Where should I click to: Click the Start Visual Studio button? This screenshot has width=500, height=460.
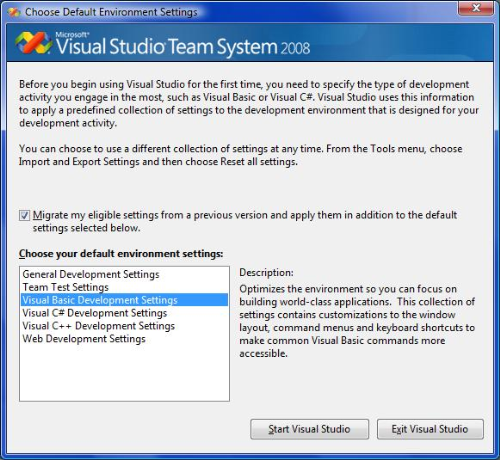(x=309, y=429)
